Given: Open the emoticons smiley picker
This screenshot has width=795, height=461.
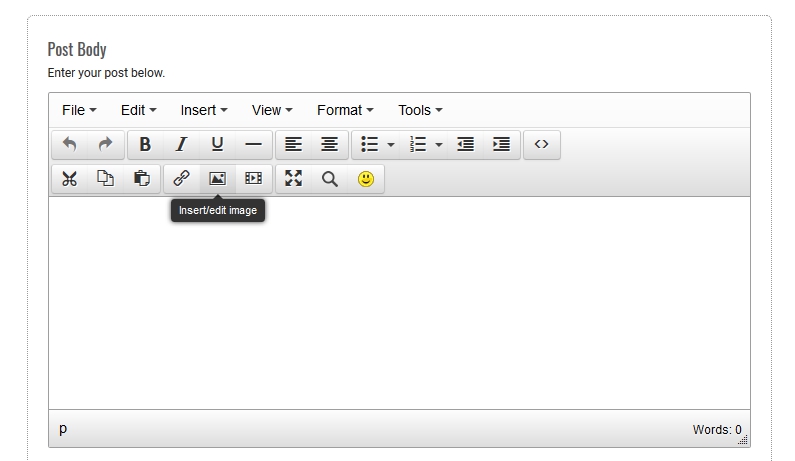Looking at the screenshot, I should coord(366,179).
